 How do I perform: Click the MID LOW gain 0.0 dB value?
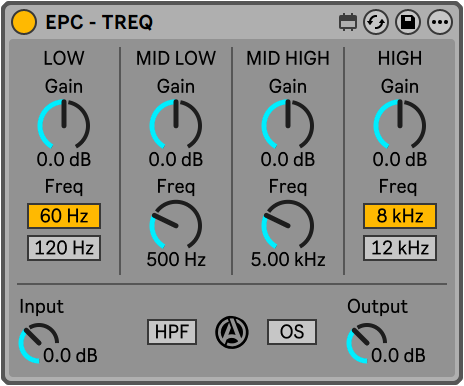click(176, 159)
